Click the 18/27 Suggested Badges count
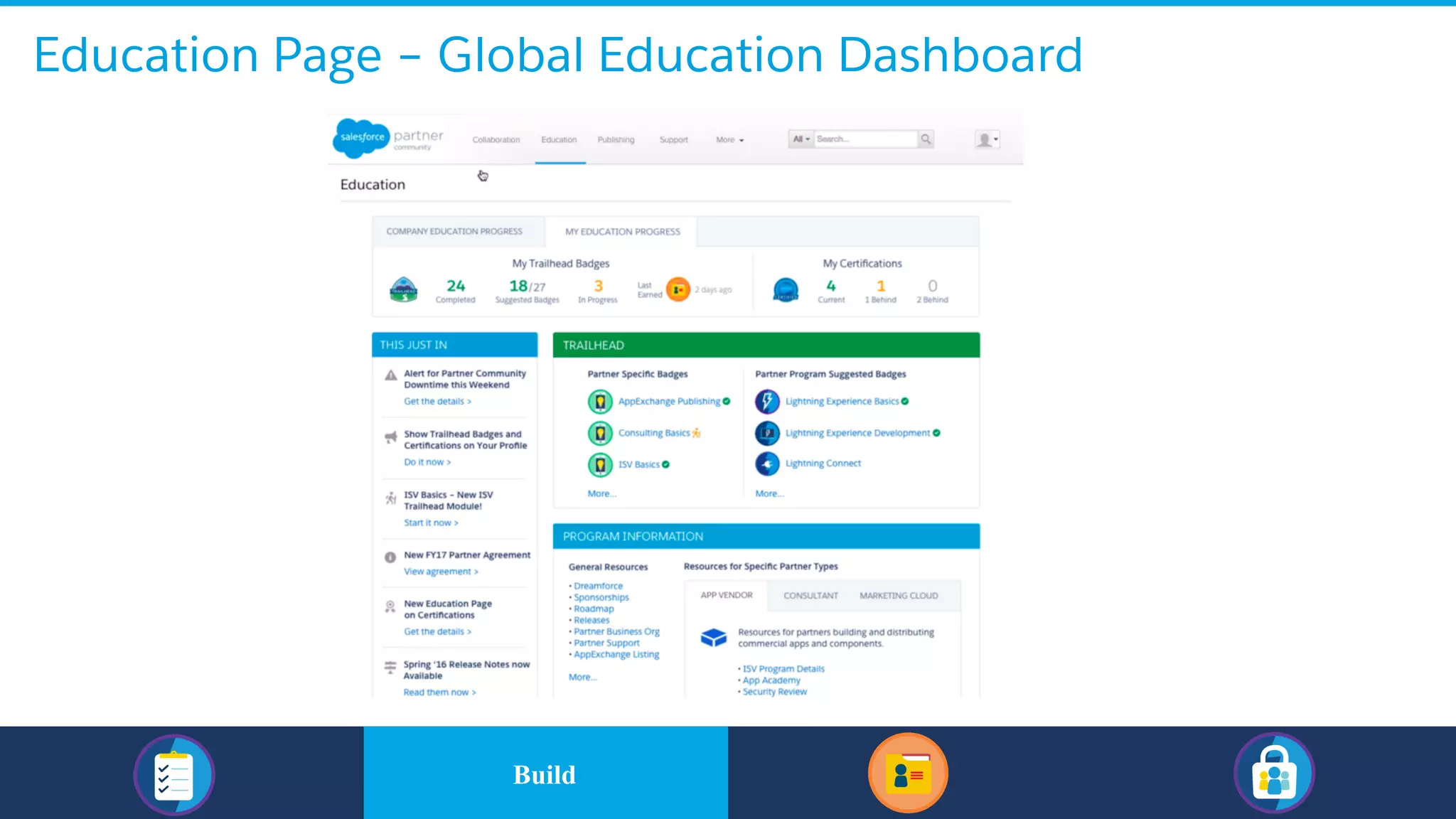 [527, 291]
